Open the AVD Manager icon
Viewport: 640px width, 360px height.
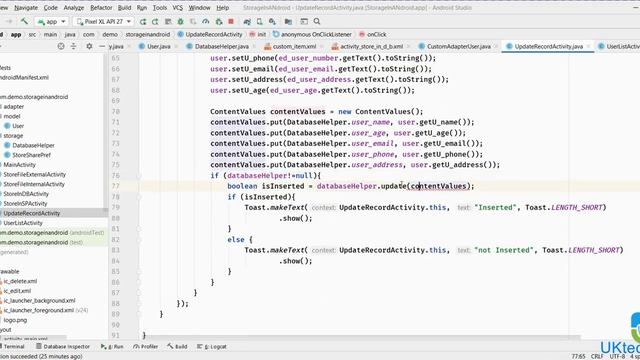260,22
